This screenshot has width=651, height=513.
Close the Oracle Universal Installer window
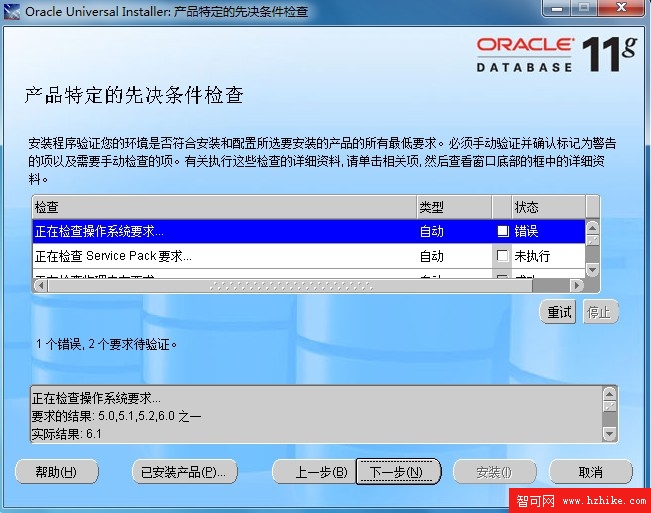[x=622, y=8]
